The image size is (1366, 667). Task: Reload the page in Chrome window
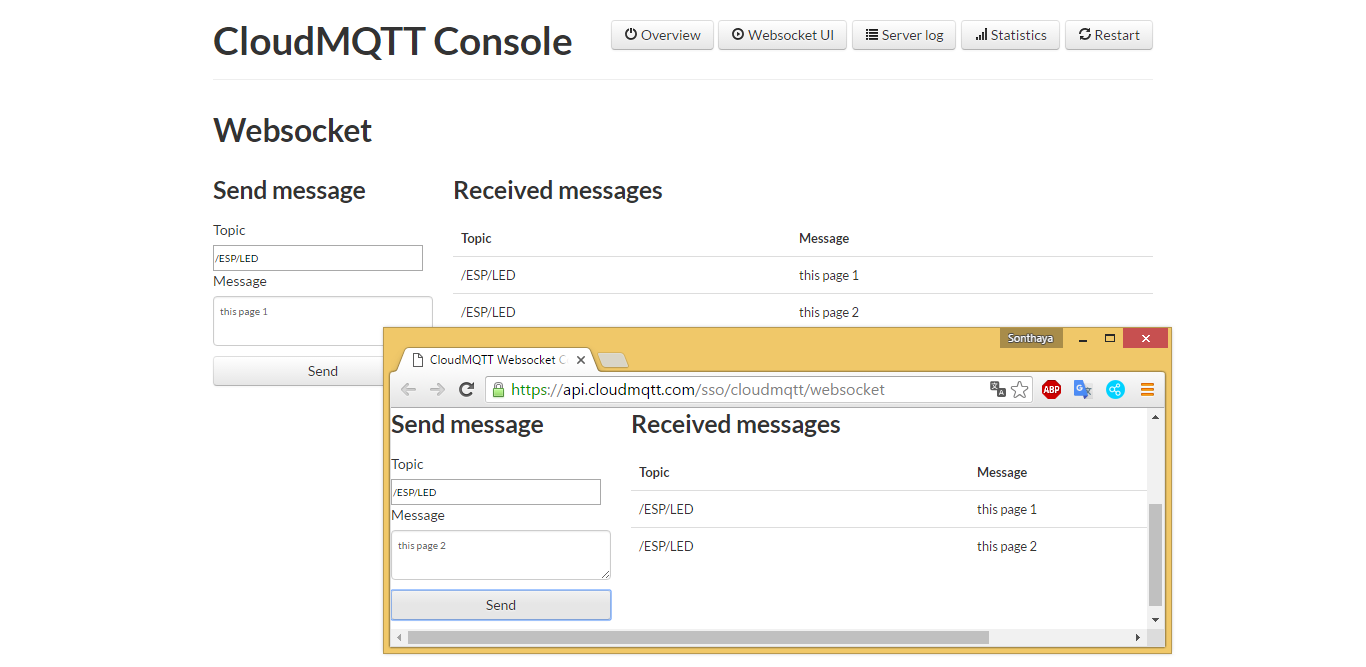(466, 390)
